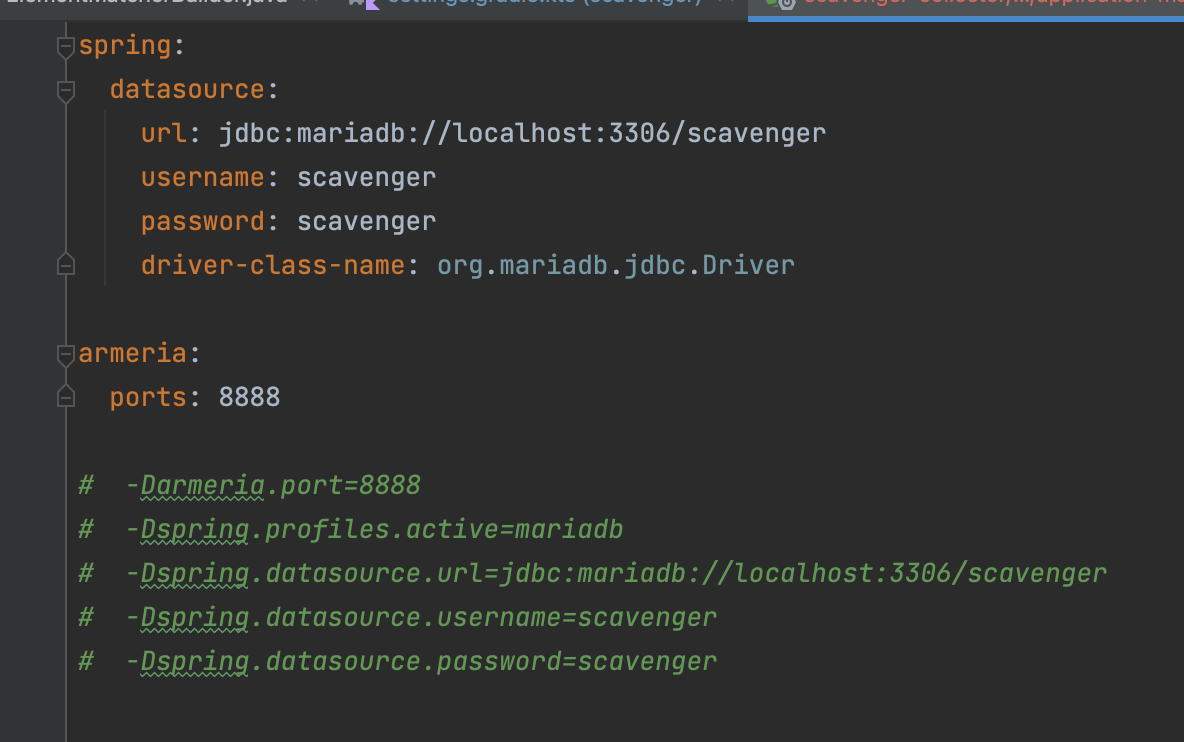This screenshot has height=742, width=1184.
Task: Click the datasource key
Action: pos(187,90)
